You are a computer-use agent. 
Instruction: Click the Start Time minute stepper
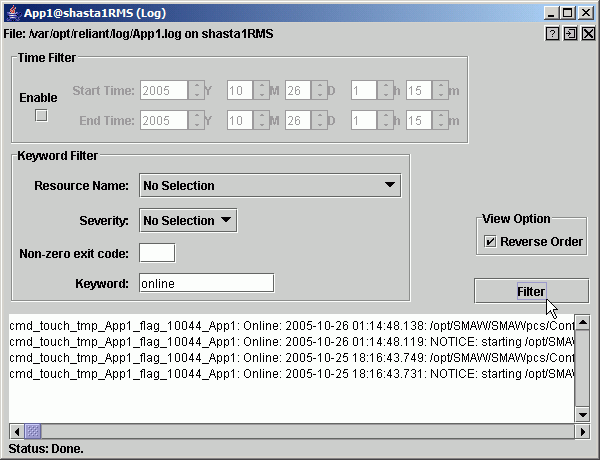pos(440,90)
